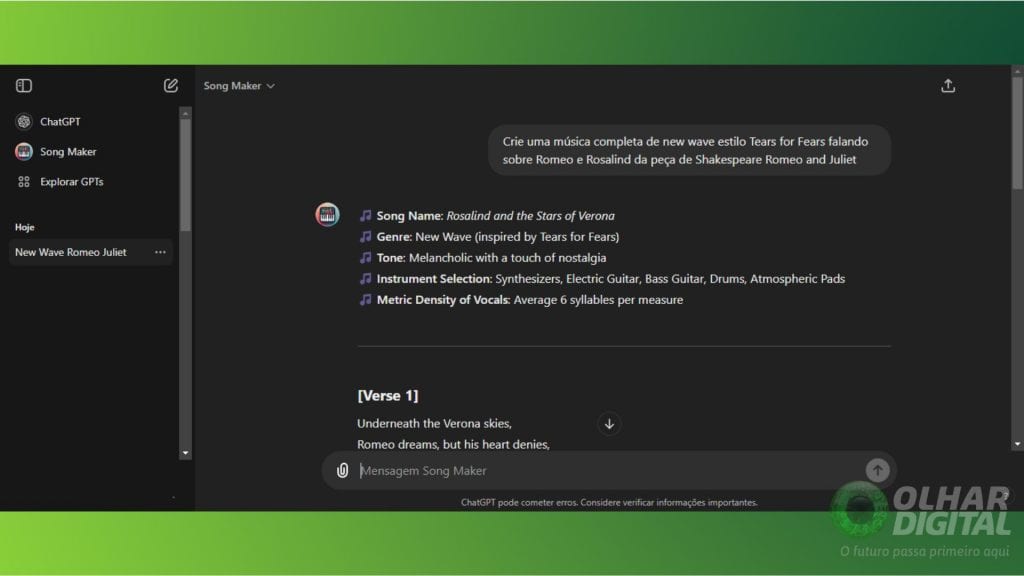Viewport: 1024px width, 576px height.
Task: Open the New Wave Romeo Juliet conversation
Action: 71,252
